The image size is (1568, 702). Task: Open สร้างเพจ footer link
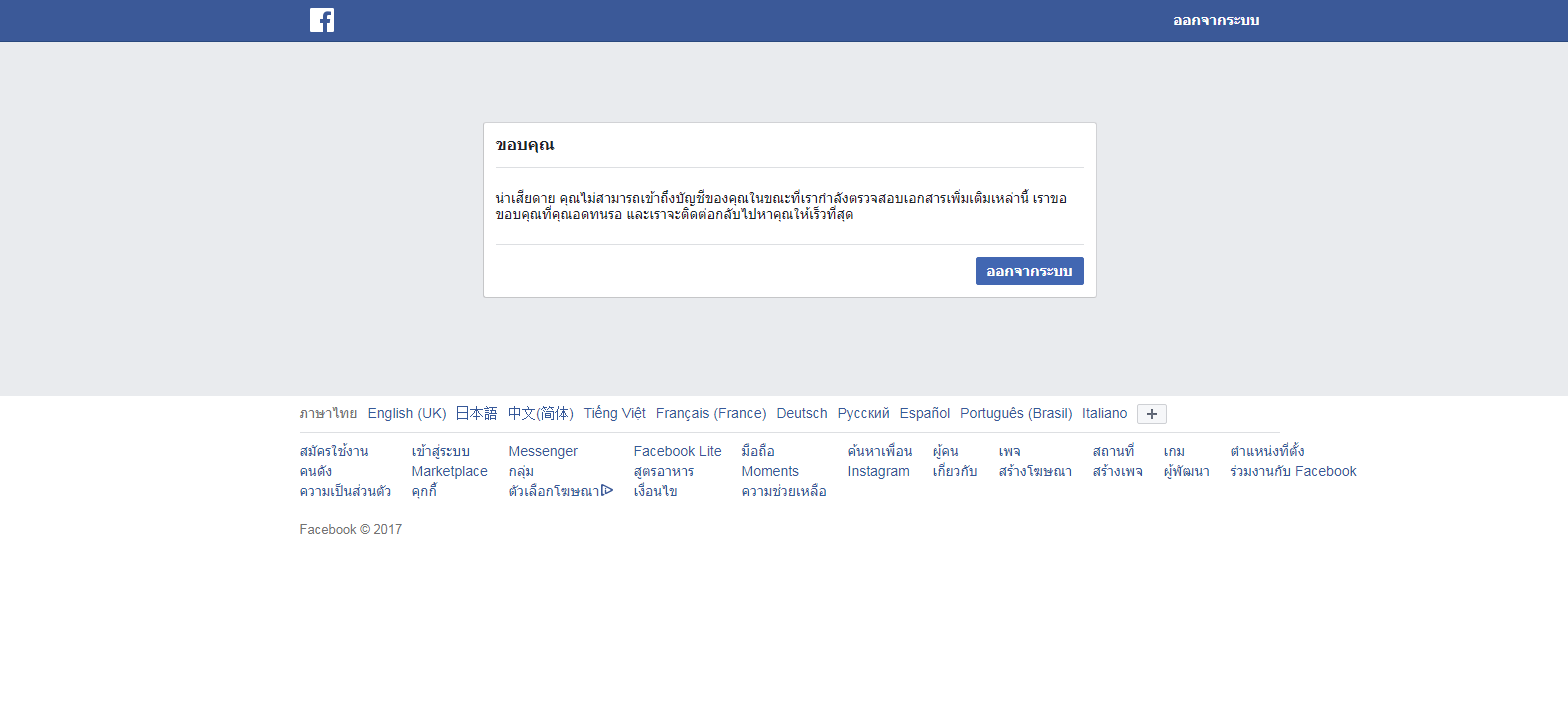coord(1118,471)
